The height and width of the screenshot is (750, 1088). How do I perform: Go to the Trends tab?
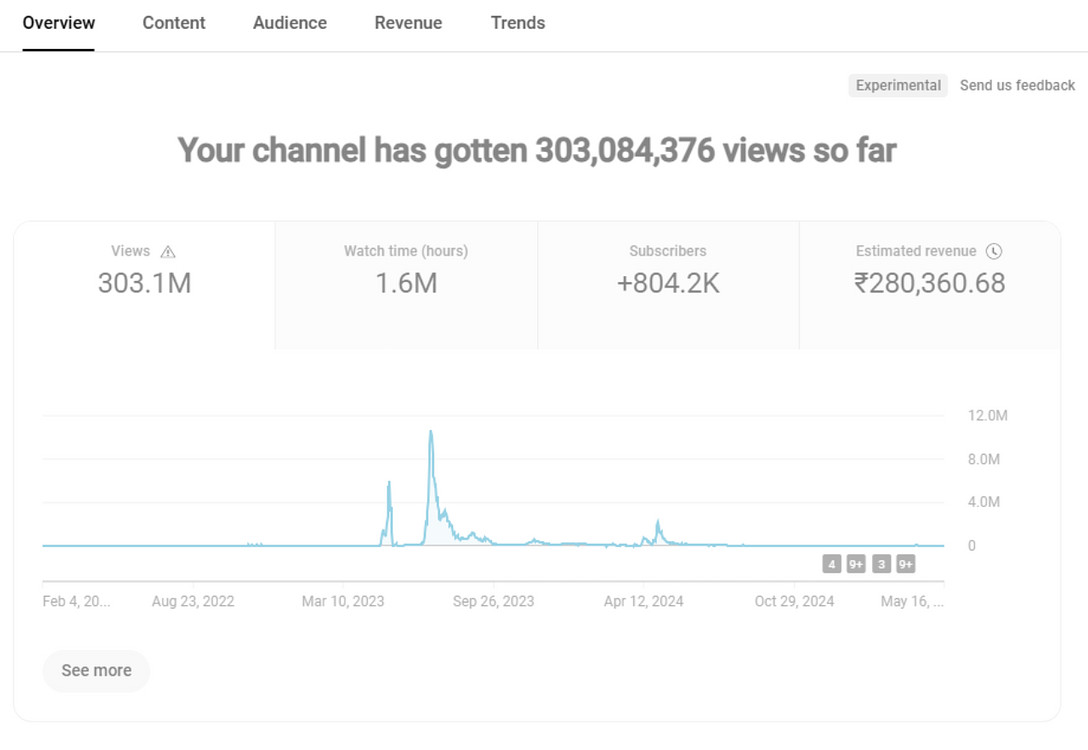(x=518, y=23)
